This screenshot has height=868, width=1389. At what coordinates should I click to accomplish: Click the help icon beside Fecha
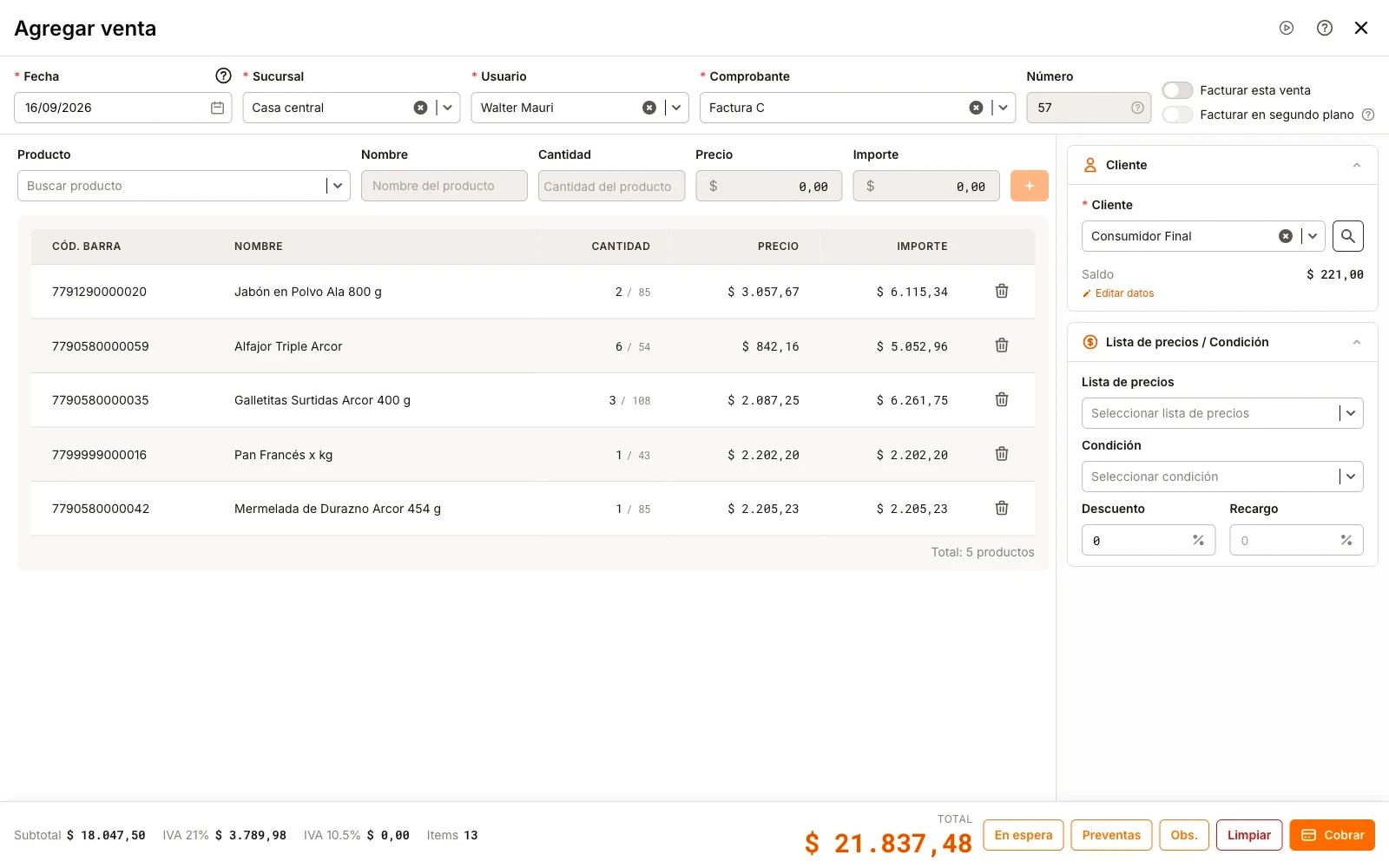pyautogui.click(x=223, y=76)
